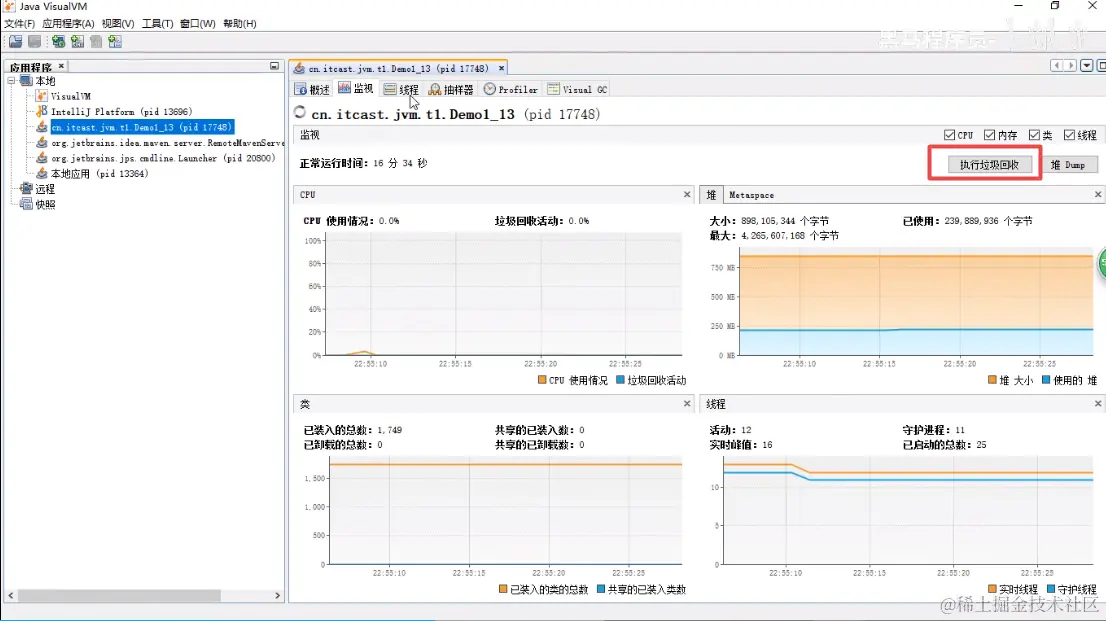1106x621 pixels.
Task: Click the 执行垃圾回收 button
Action: tap(989, 164)
